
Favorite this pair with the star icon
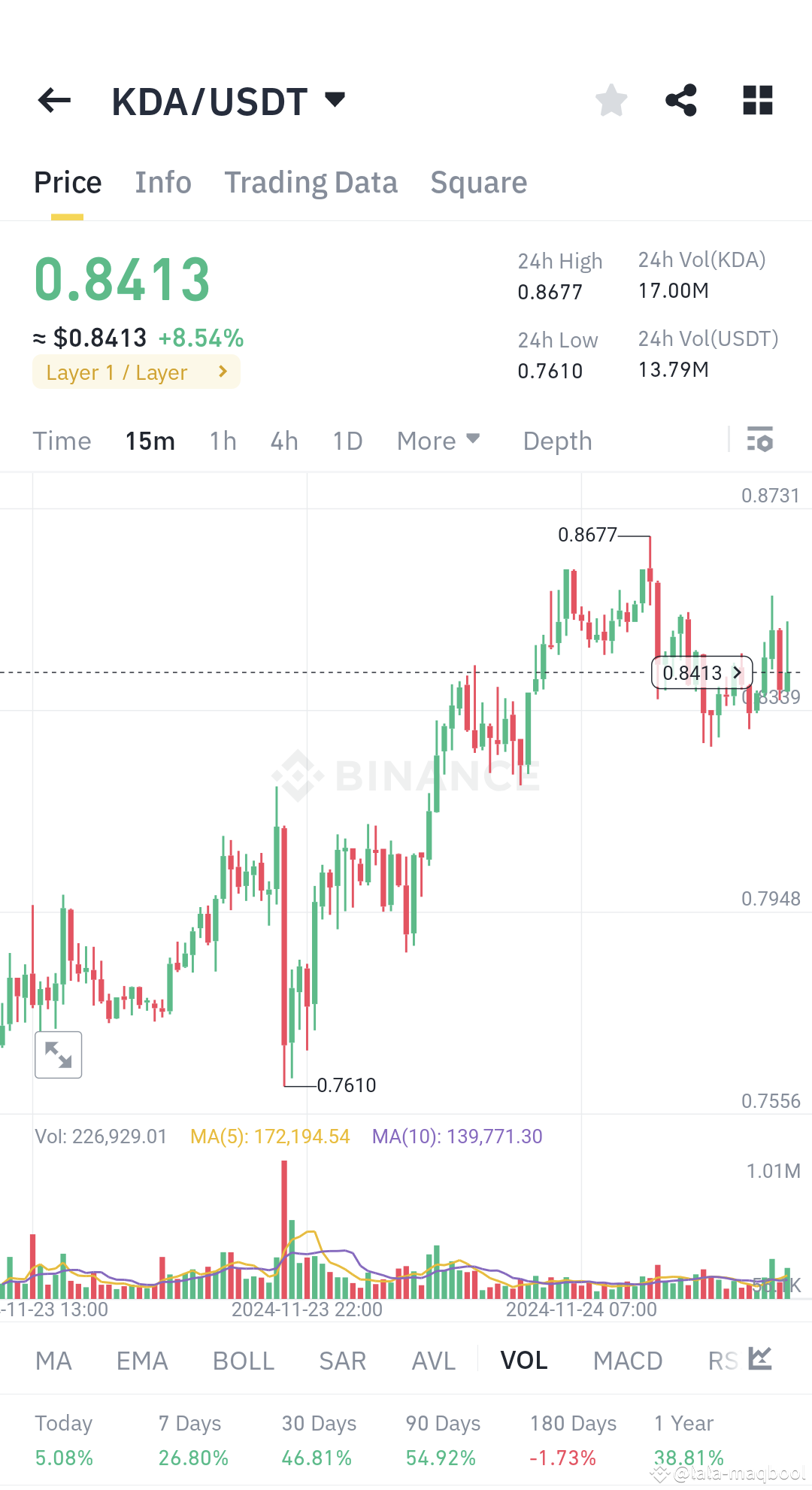coord(611,100)
